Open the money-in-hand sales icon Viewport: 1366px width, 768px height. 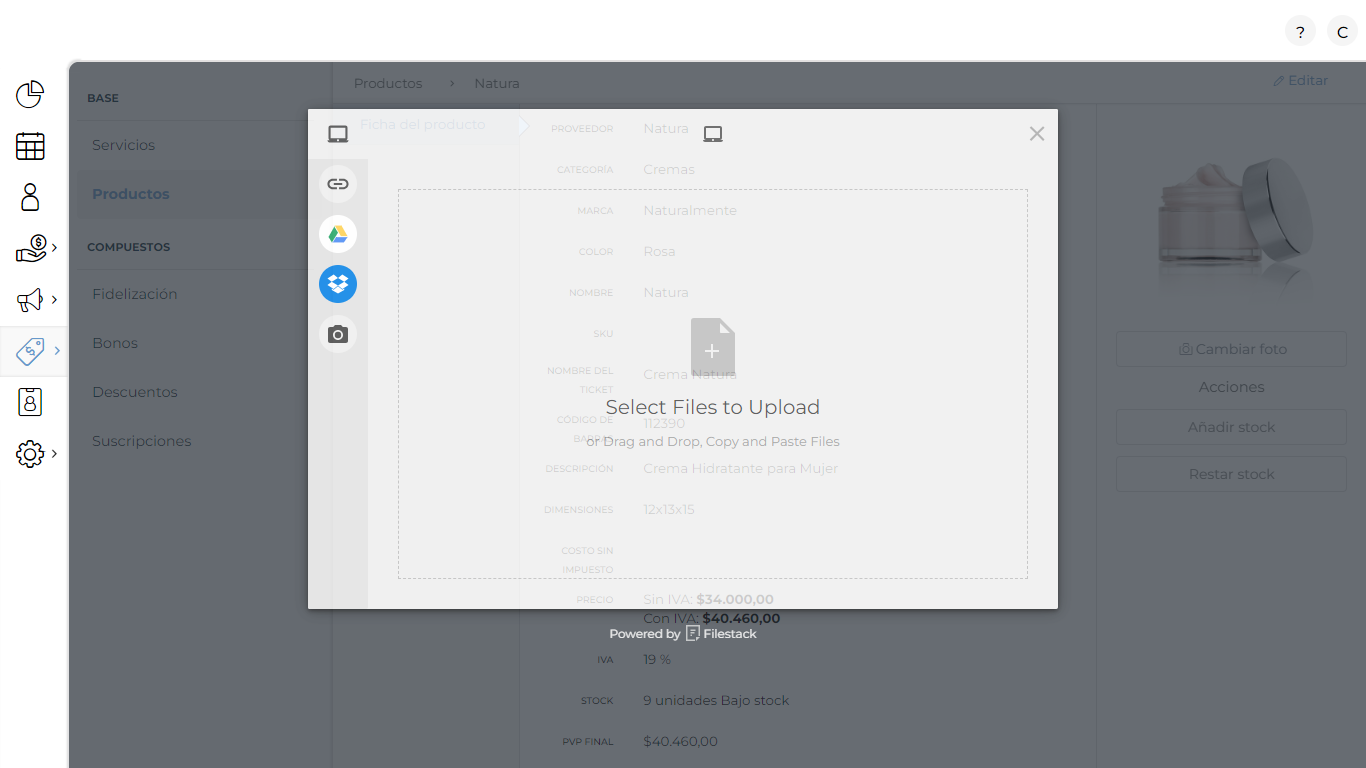31,248
